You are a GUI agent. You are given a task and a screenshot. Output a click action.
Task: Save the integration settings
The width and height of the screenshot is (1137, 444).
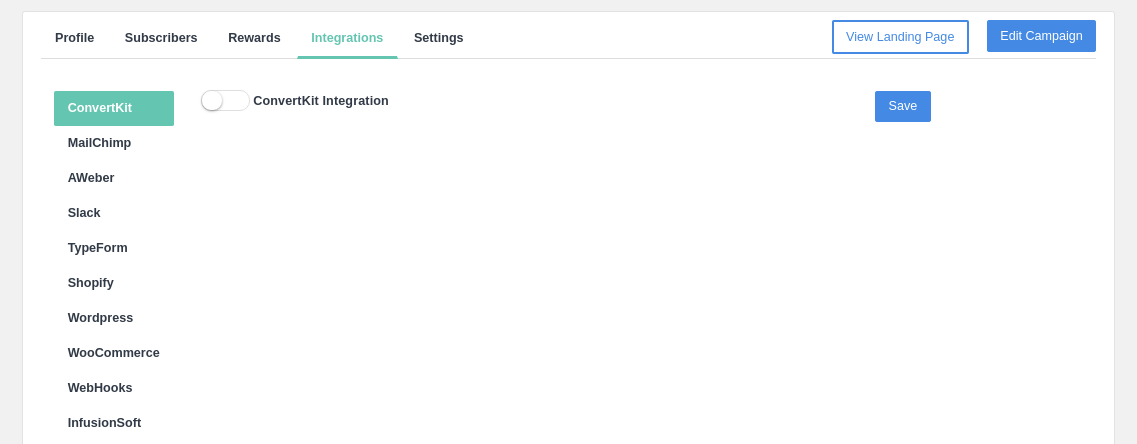(903, 107)
